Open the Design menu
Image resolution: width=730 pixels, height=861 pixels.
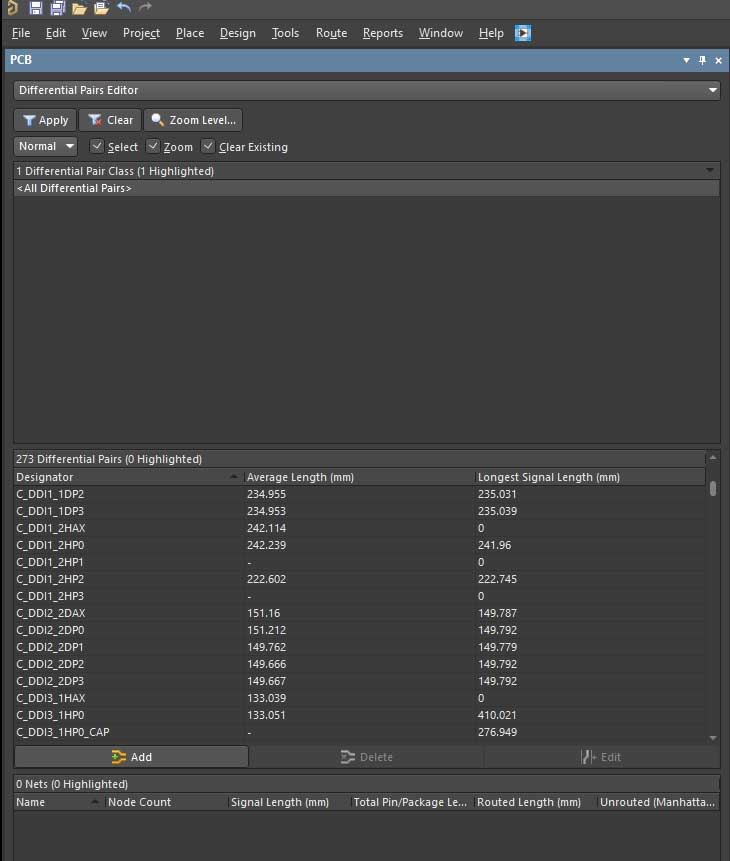[237, 33]
